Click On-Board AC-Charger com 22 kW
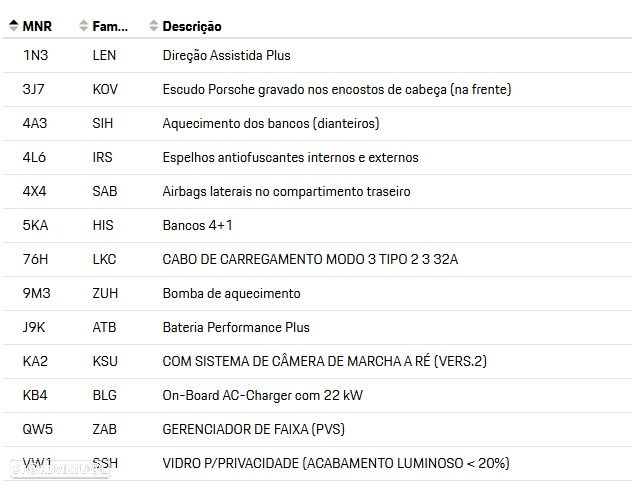The image size is (632, 489). click(x=262, y=395)
